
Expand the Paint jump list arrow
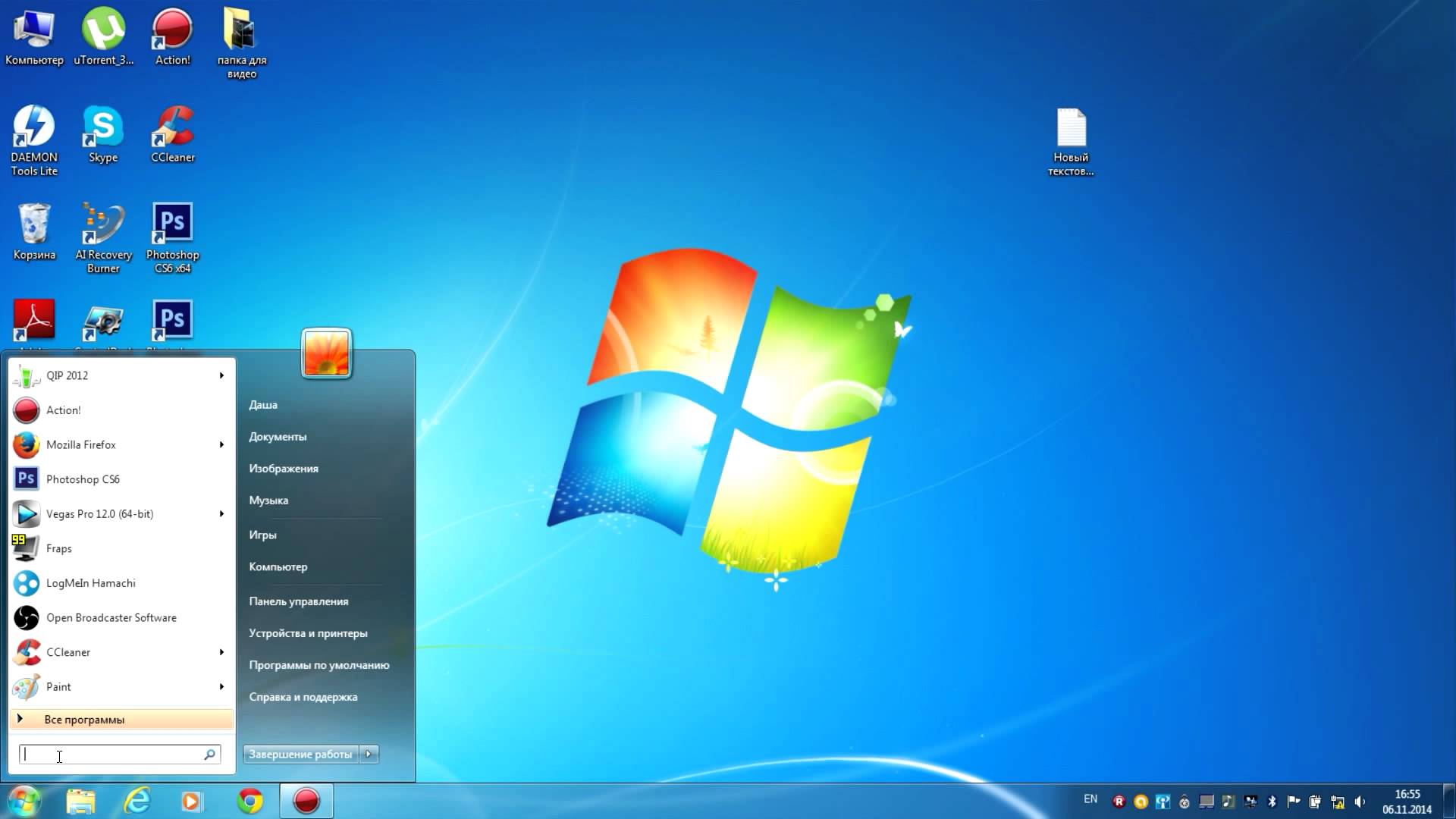[x=221, y=686]
